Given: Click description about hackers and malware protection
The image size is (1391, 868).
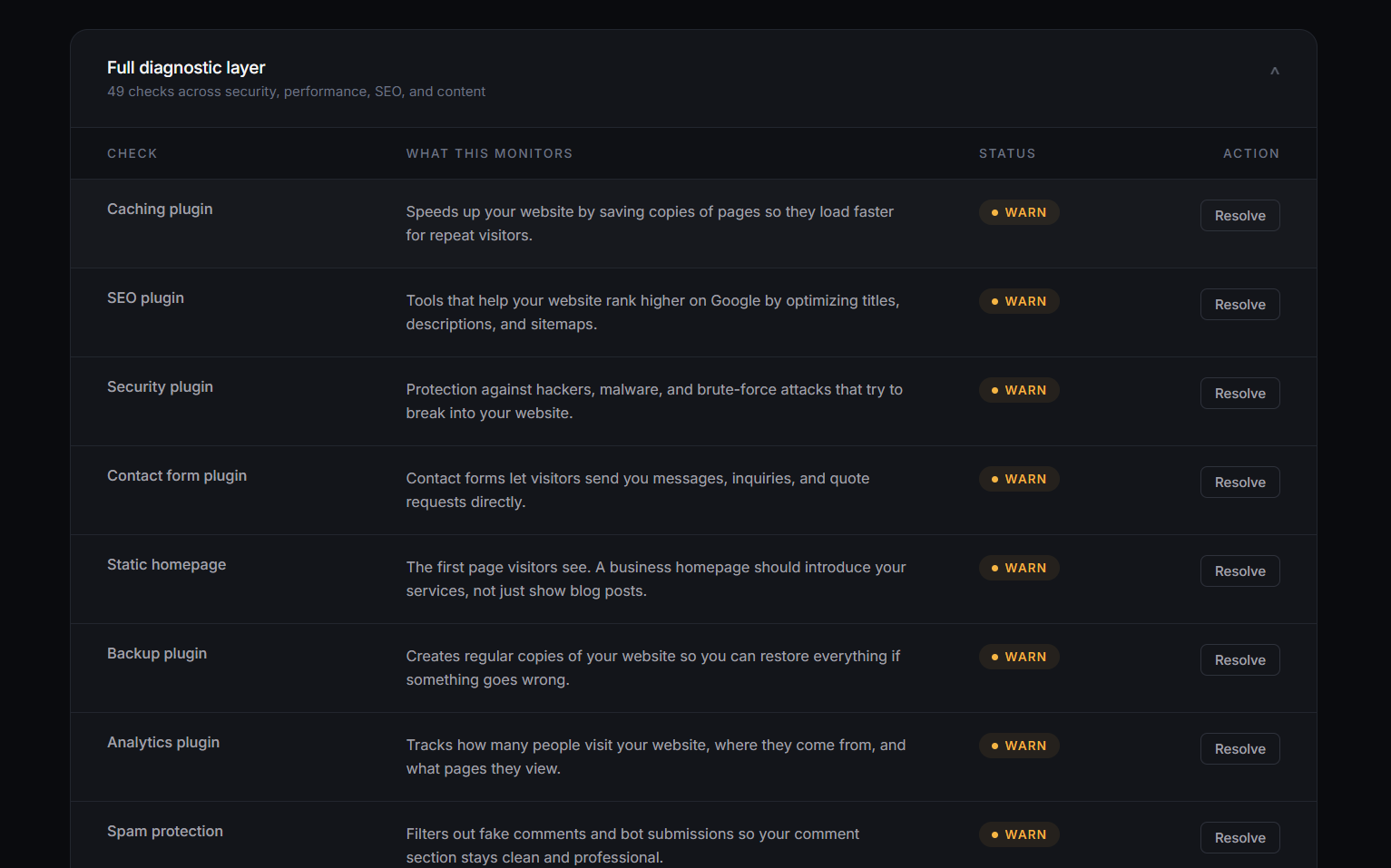Looking at the screenshot, I should point(654,401).
